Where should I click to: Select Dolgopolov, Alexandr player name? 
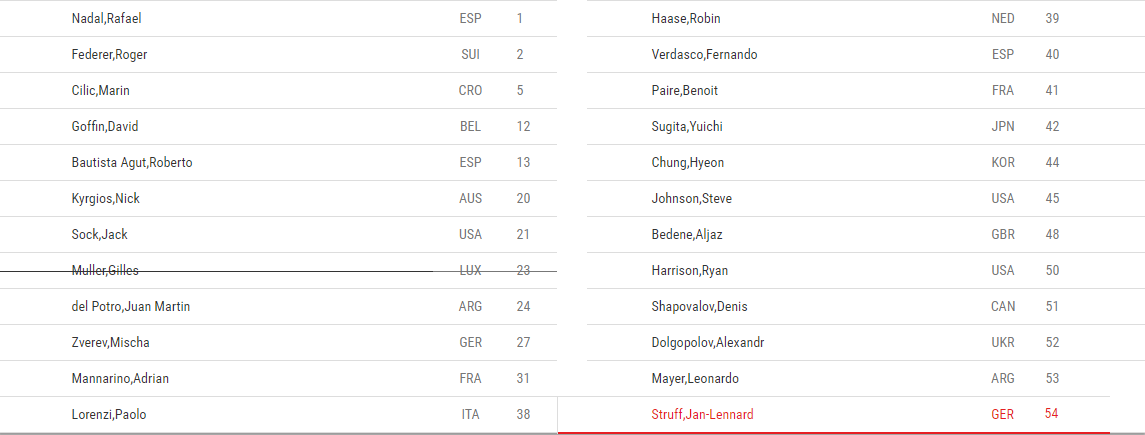[x=708, y=342]
